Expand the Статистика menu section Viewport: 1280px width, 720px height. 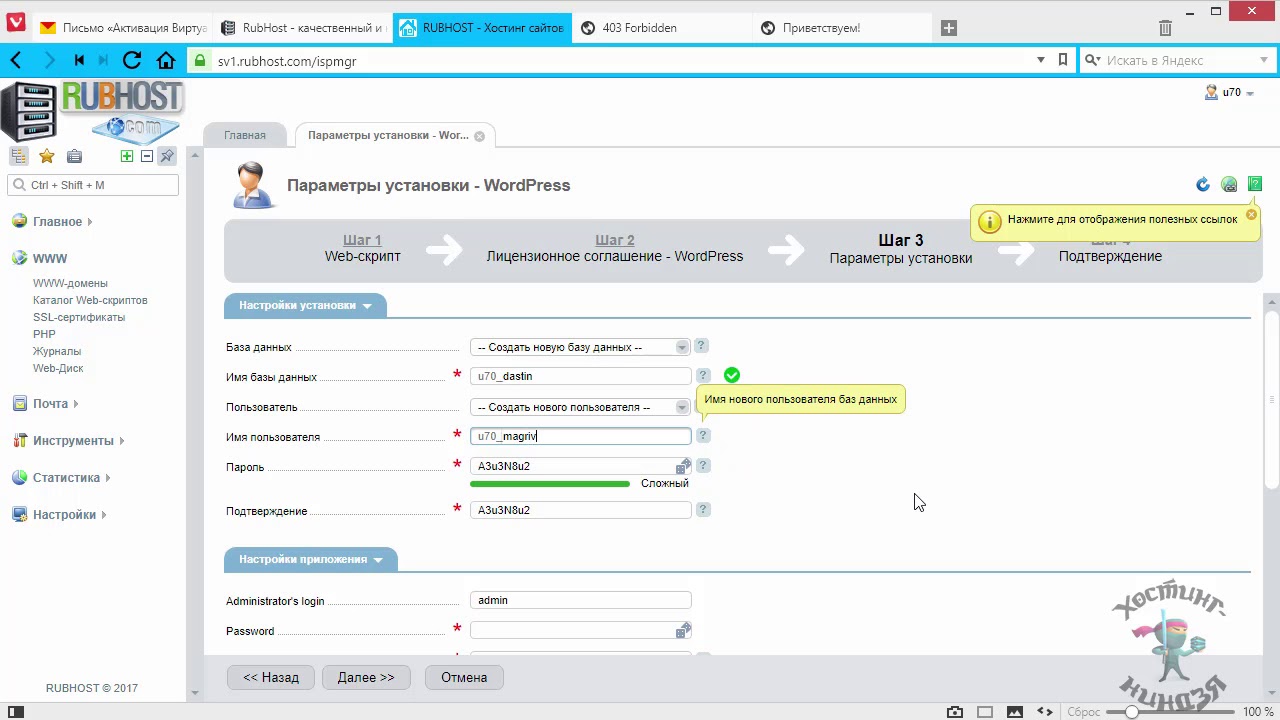point(62,478)
